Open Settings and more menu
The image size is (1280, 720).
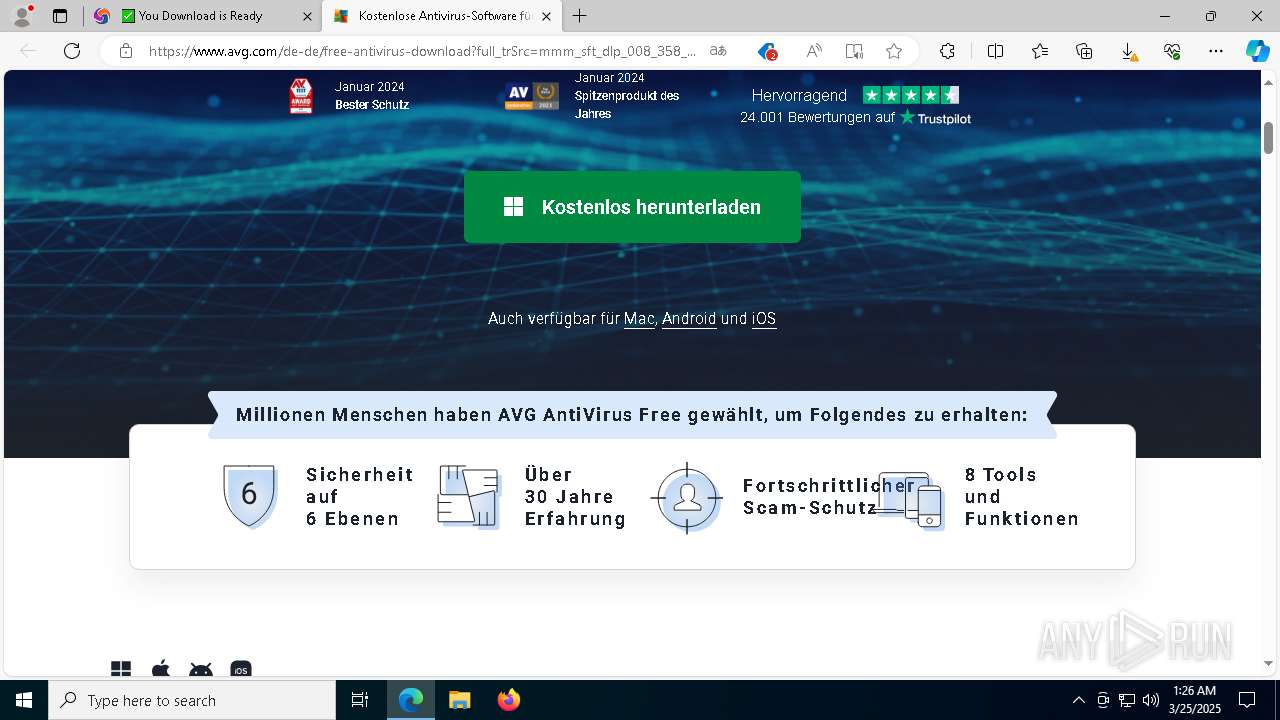[1216, 51]
